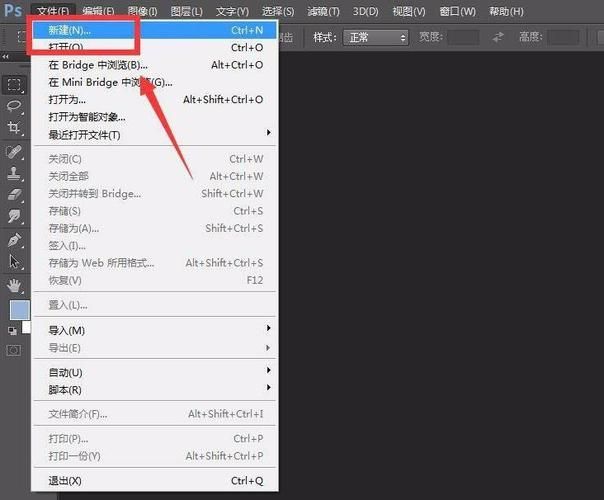Viewport: 604px width, 500px height.
Task: Open the 选择(S) menu
Action: point(278,12)
